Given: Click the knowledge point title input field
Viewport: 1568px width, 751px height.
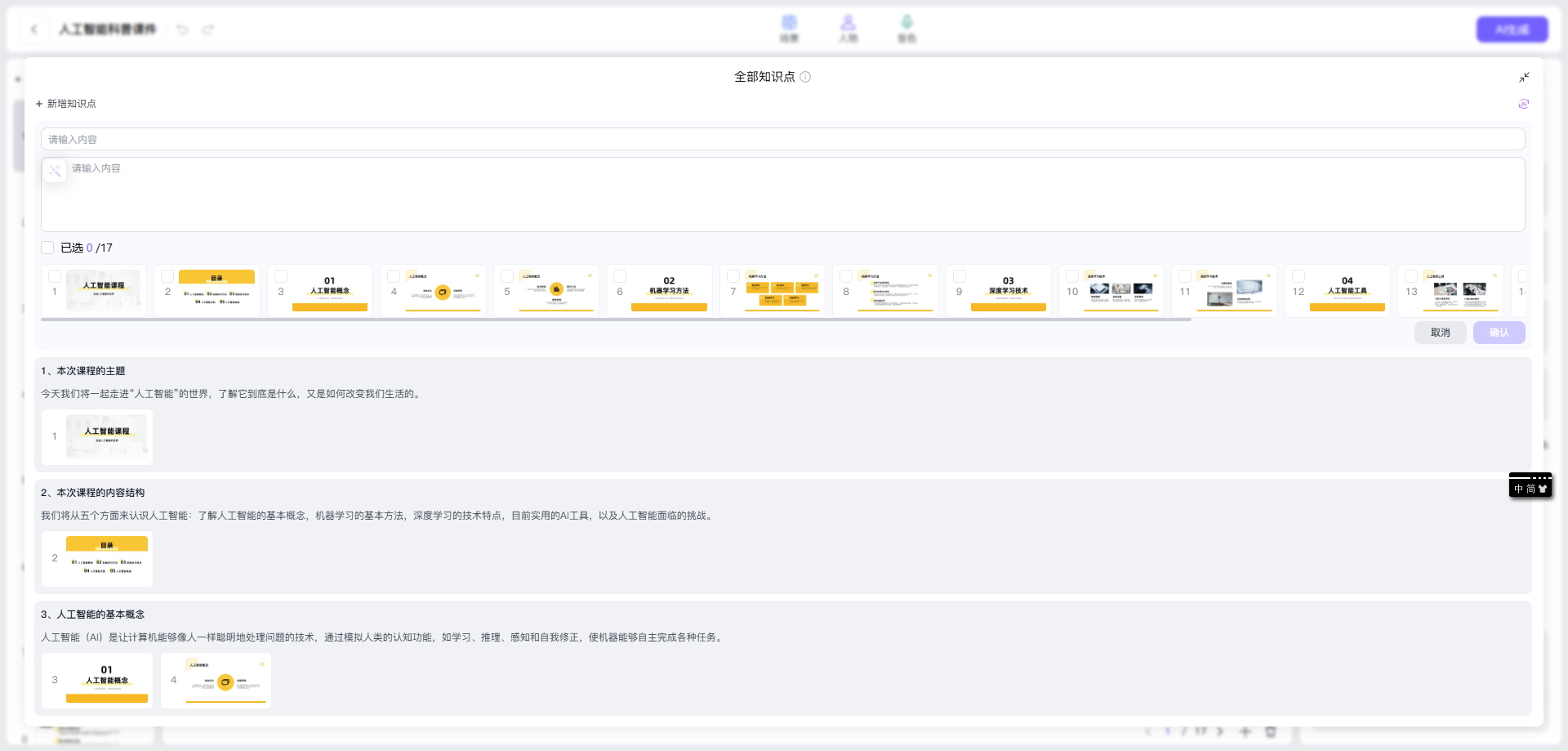Looking at the screenshot, I should click(x=782, y=139).
